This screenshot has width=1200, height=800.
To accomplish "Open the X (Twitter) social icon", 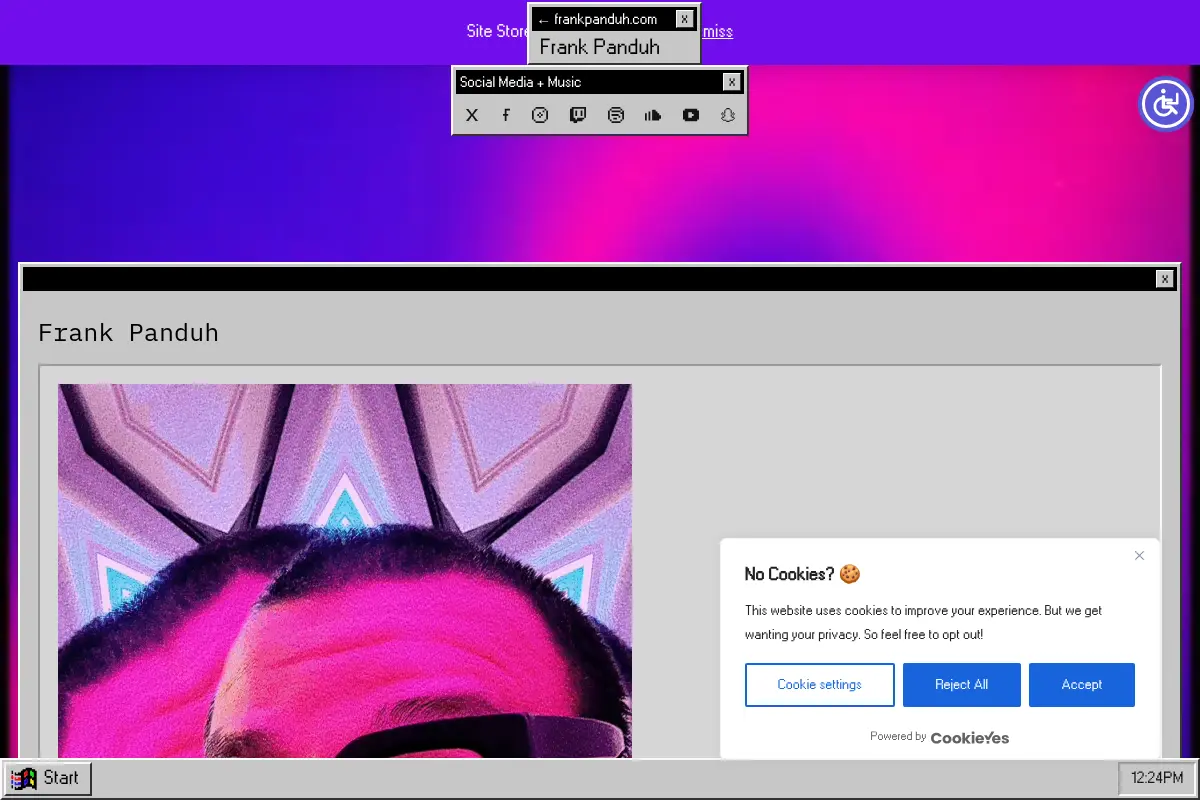I will [472, 115].
